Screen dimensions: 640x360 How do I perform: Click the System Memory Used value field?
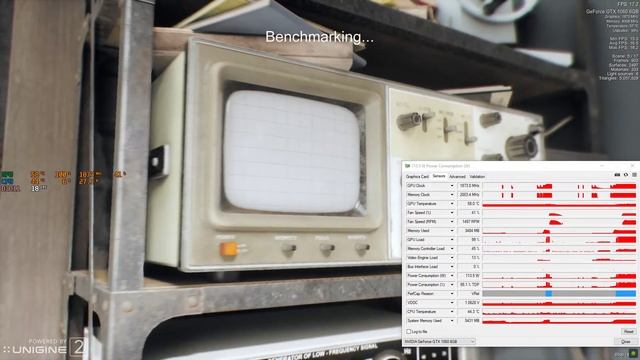click(x=469, y=320)
